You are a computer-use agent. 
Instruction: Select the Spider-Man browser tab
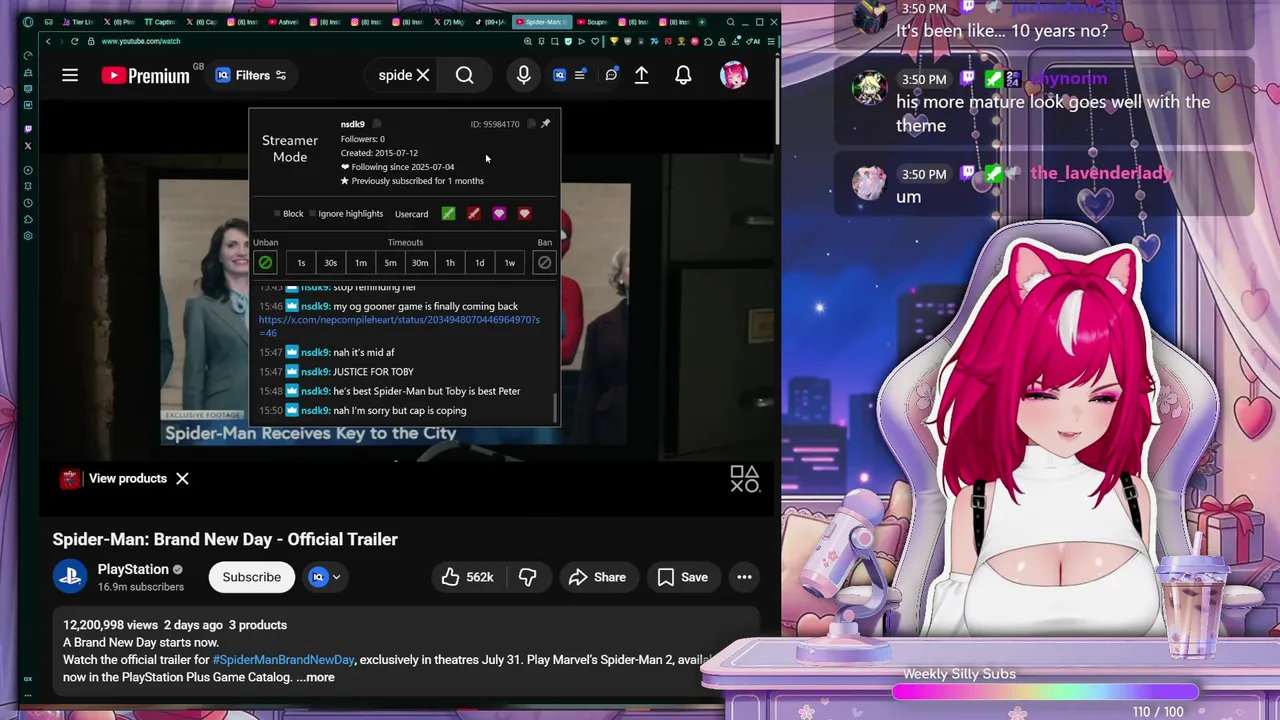[x=542, y=21]
